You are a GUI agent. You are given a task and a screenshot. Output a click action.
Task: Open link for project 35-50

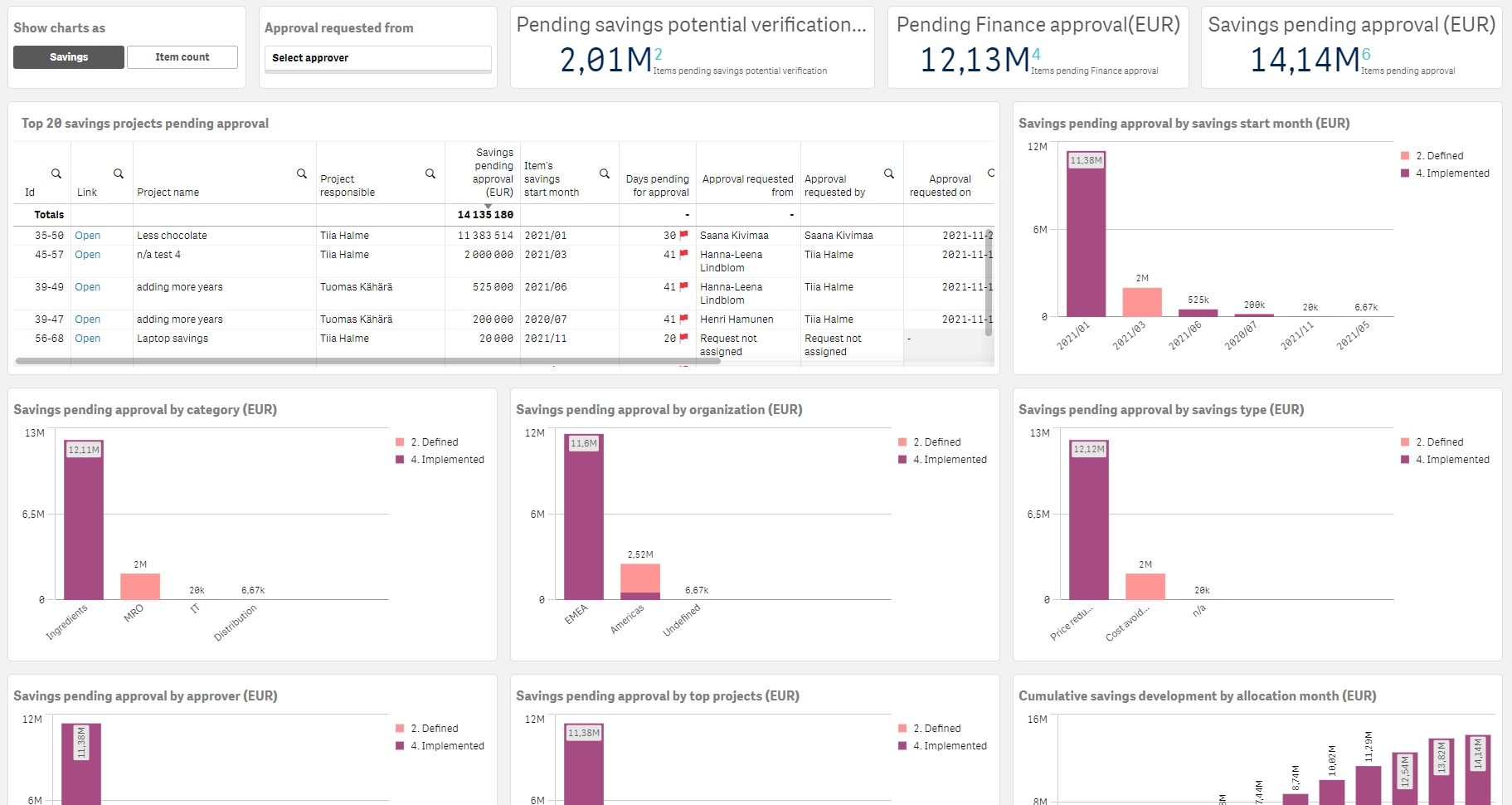click(87, 236)
